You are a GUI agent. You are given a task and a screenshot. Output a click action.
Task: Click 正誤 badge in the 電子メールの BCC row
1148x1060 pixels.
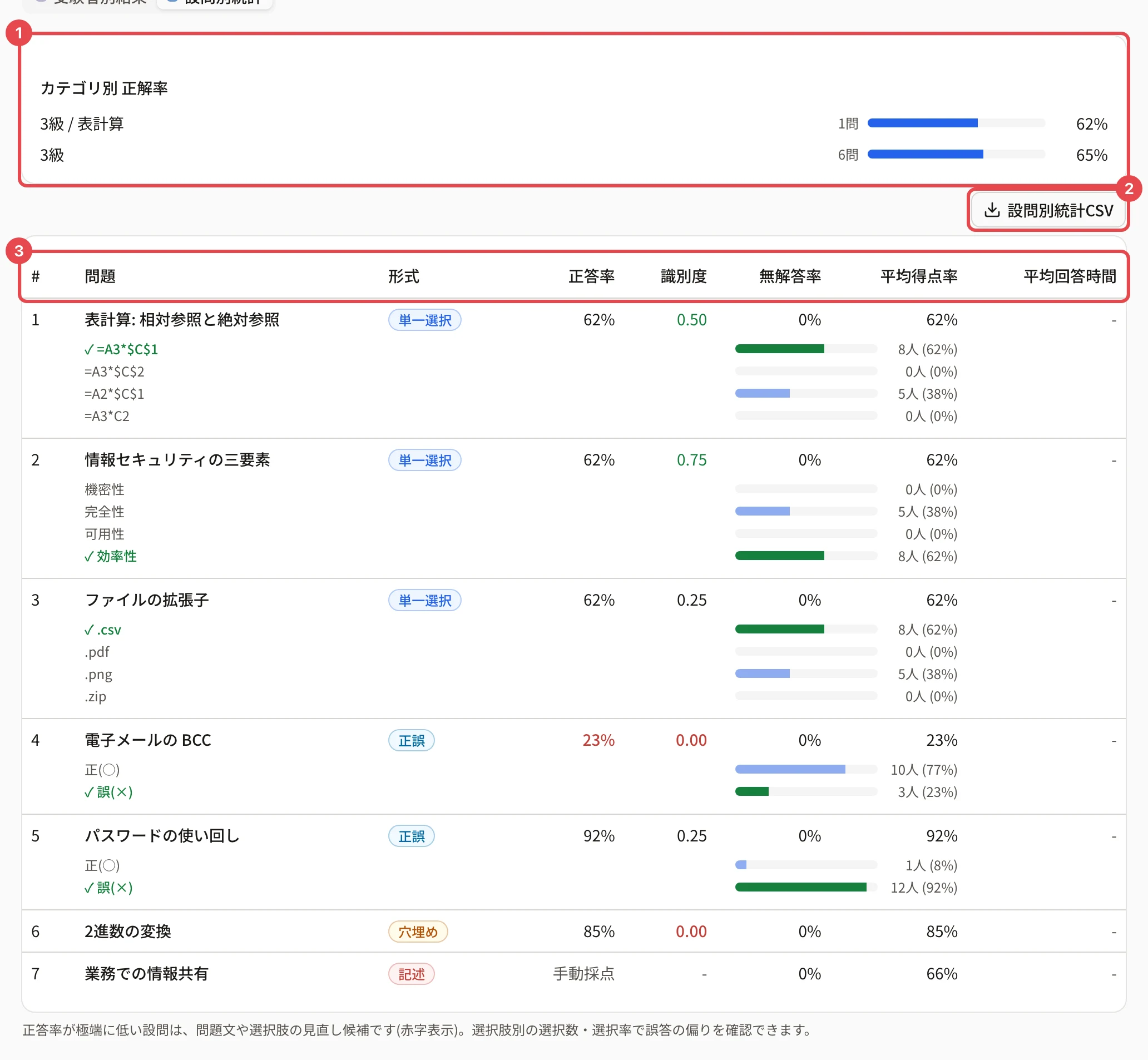[412, 741]
